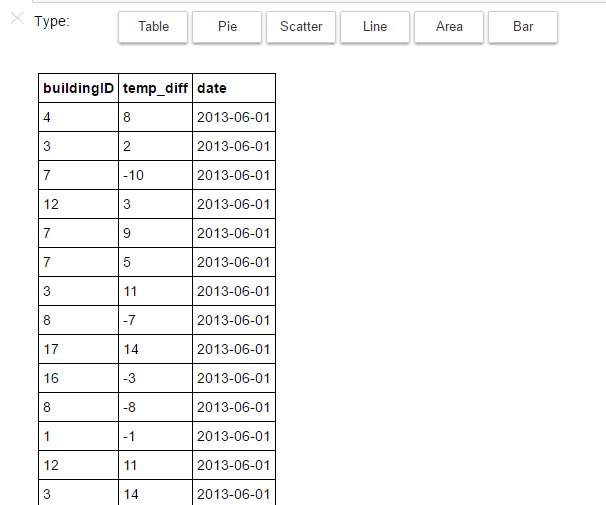The width and height of the screenshot is (606, 505).
Task: Click buildingID cell with value 4
Action: (78, 117)
